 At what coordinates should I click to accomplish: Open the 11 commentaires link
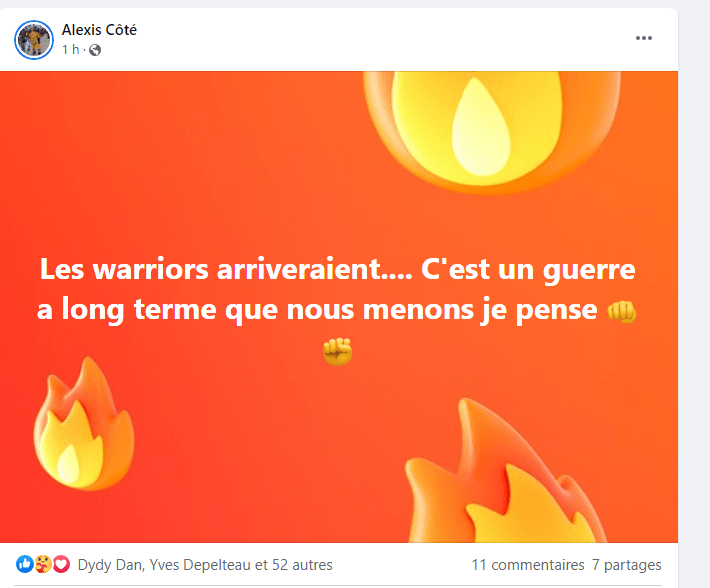click(x=528, y=565)
